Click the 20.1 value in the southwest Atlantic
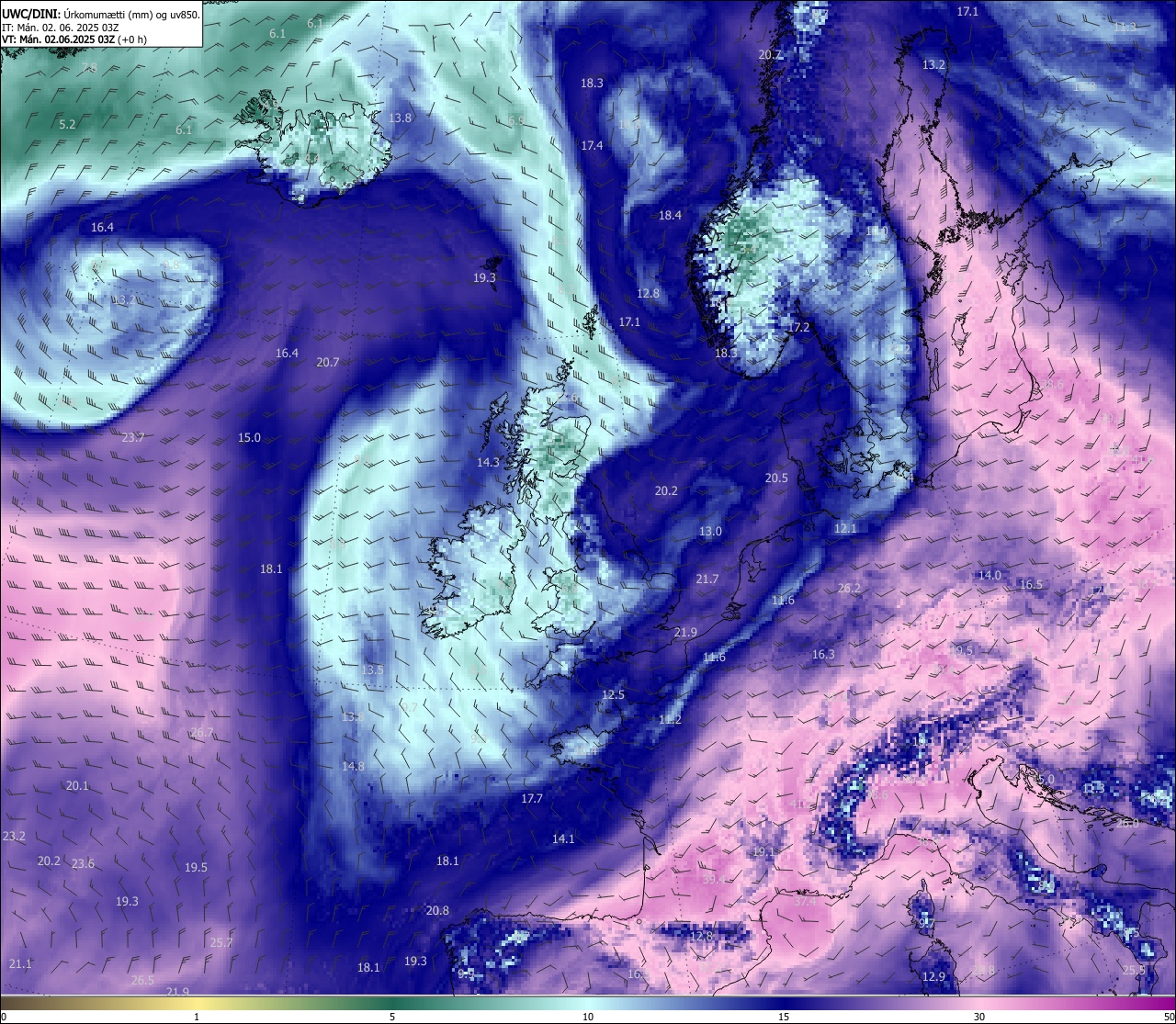1176x1024 pixels. tap(77, 785)
